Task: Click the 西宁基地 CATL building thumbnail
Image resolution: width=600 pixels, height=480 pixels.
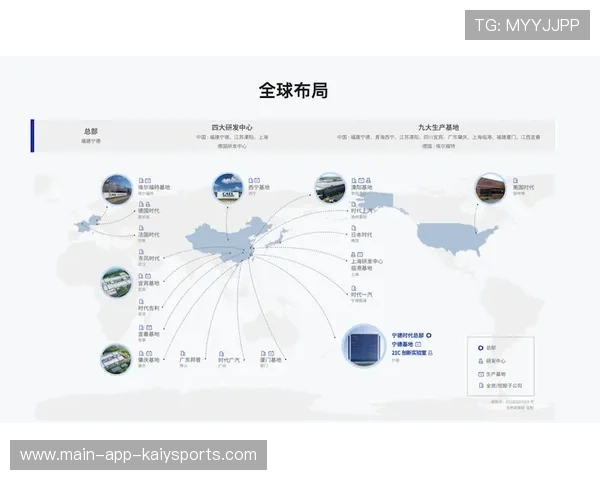Action: click(228, 188)
